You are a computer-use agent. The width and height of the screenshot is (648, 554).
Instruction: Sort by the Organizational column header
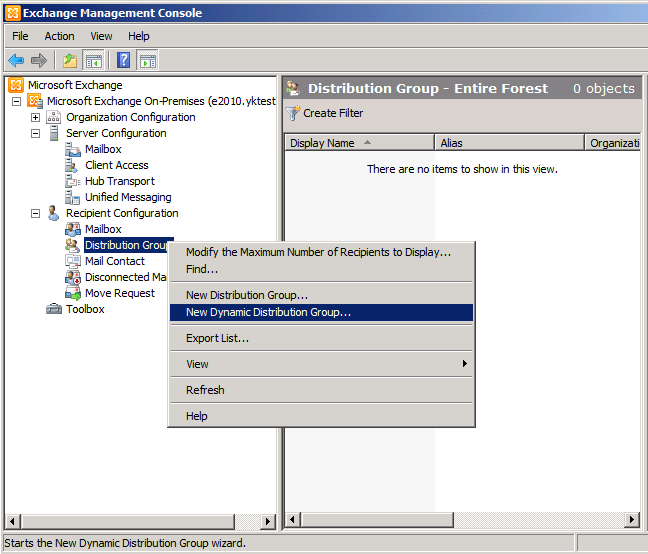pos(613,143)
